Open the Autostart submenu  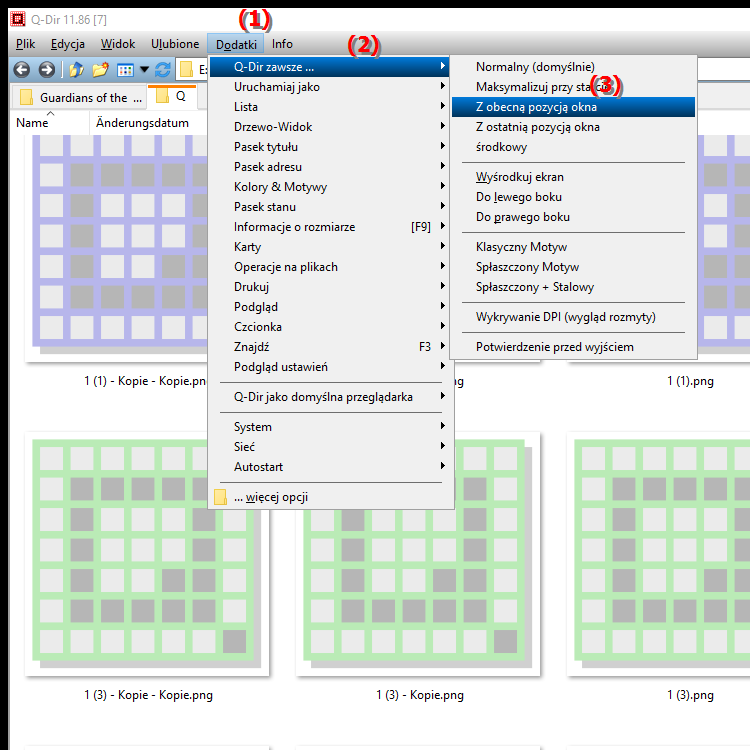(x=330, y=467)
